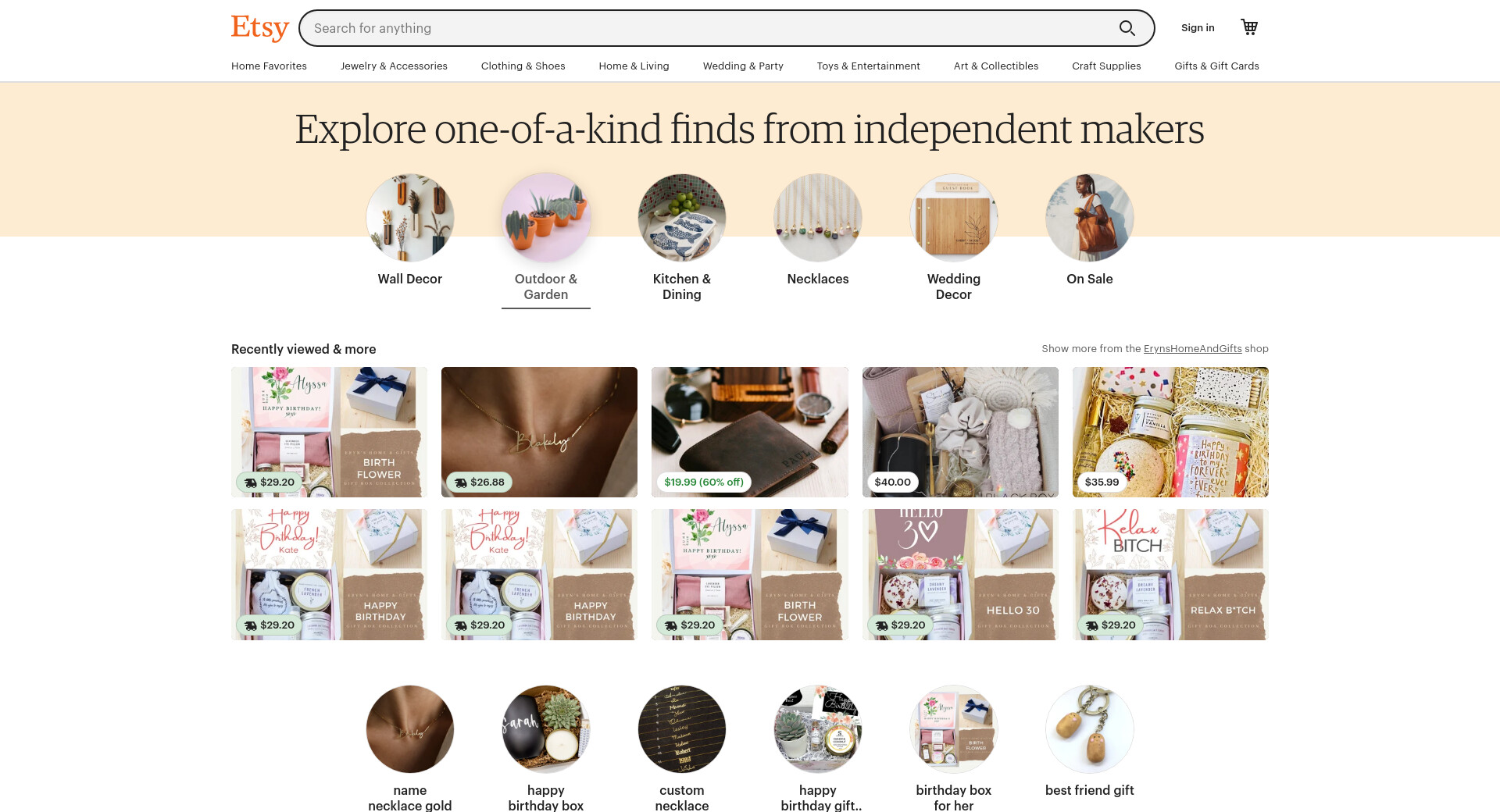View the $19.99 leather wallet listing
1500x812 pixels.
tap(750, 432)
